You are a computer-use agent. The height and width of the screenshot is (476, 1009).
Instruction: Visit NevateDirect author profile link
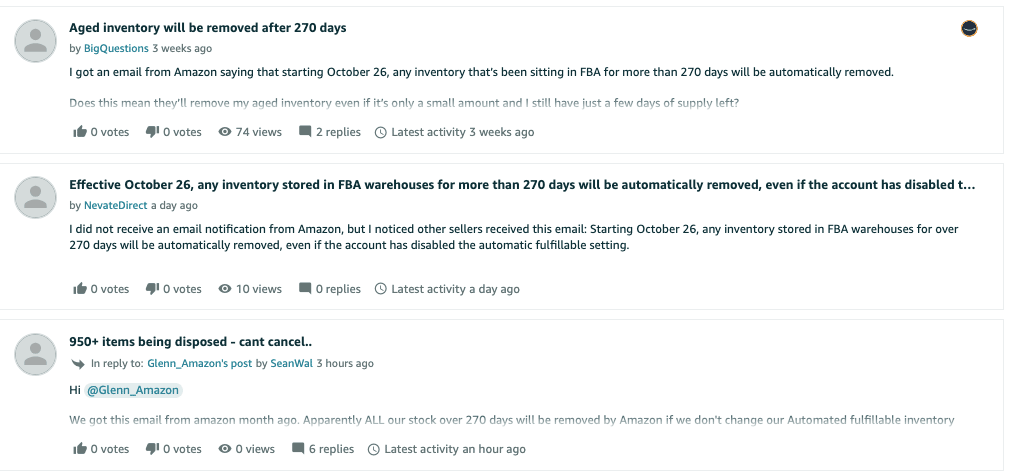coord(116,205)
